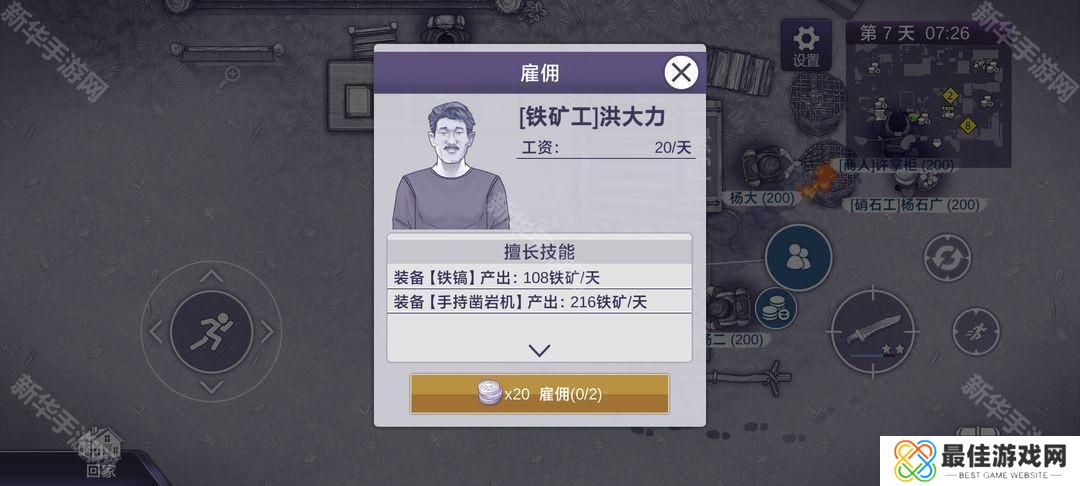Tap the 回家 house icon

(x=101, y=453)
